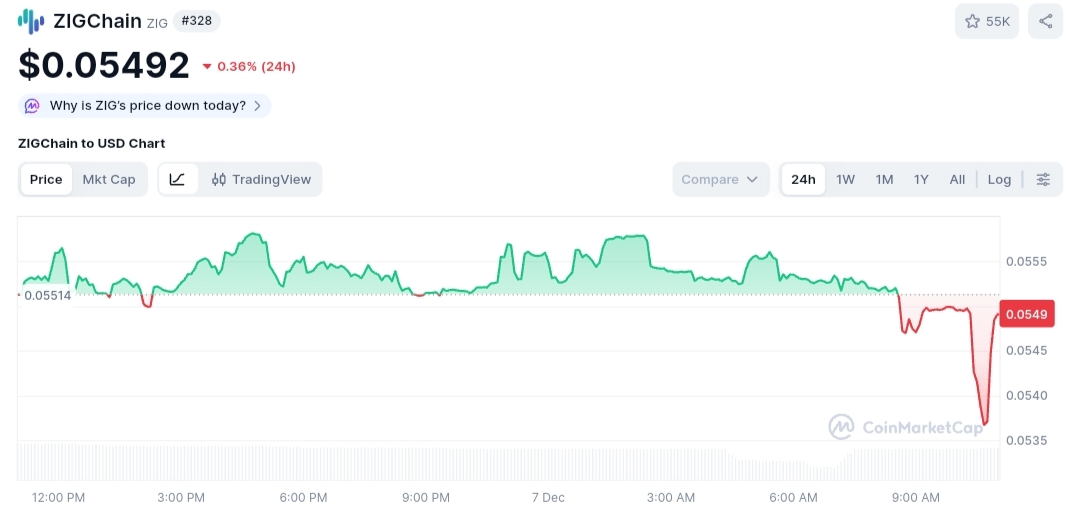Open the share icon button
Viewport: 1080px width, 508px height.
point(1046,21)
